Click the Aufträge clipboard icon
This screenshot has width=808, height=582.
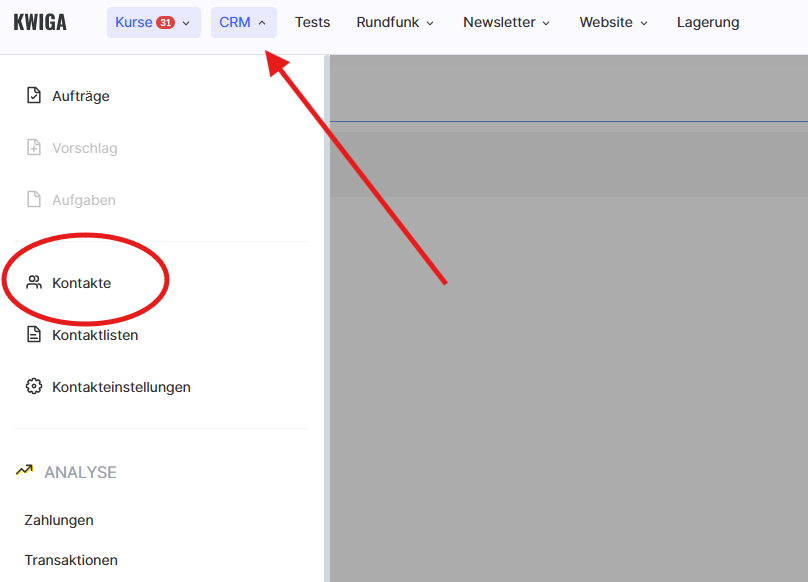[34, 96]
